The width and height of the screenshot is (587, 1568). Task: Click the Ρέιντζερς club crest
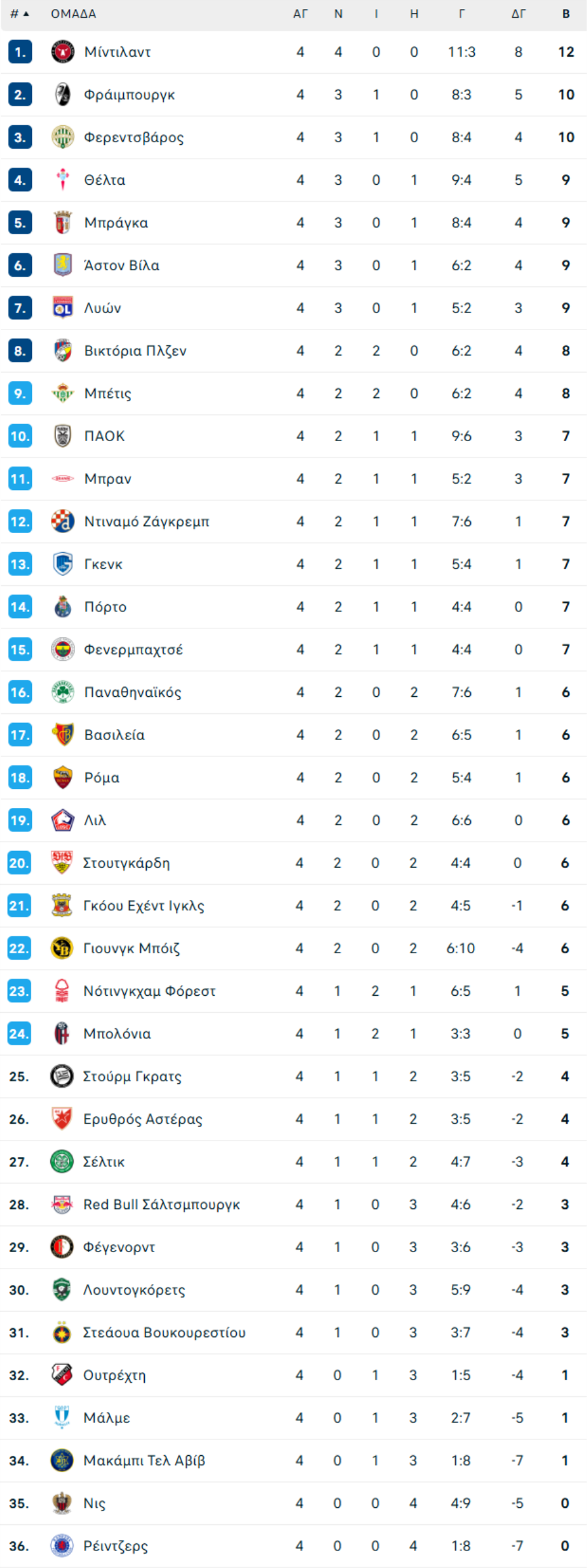pos(62,1545)
